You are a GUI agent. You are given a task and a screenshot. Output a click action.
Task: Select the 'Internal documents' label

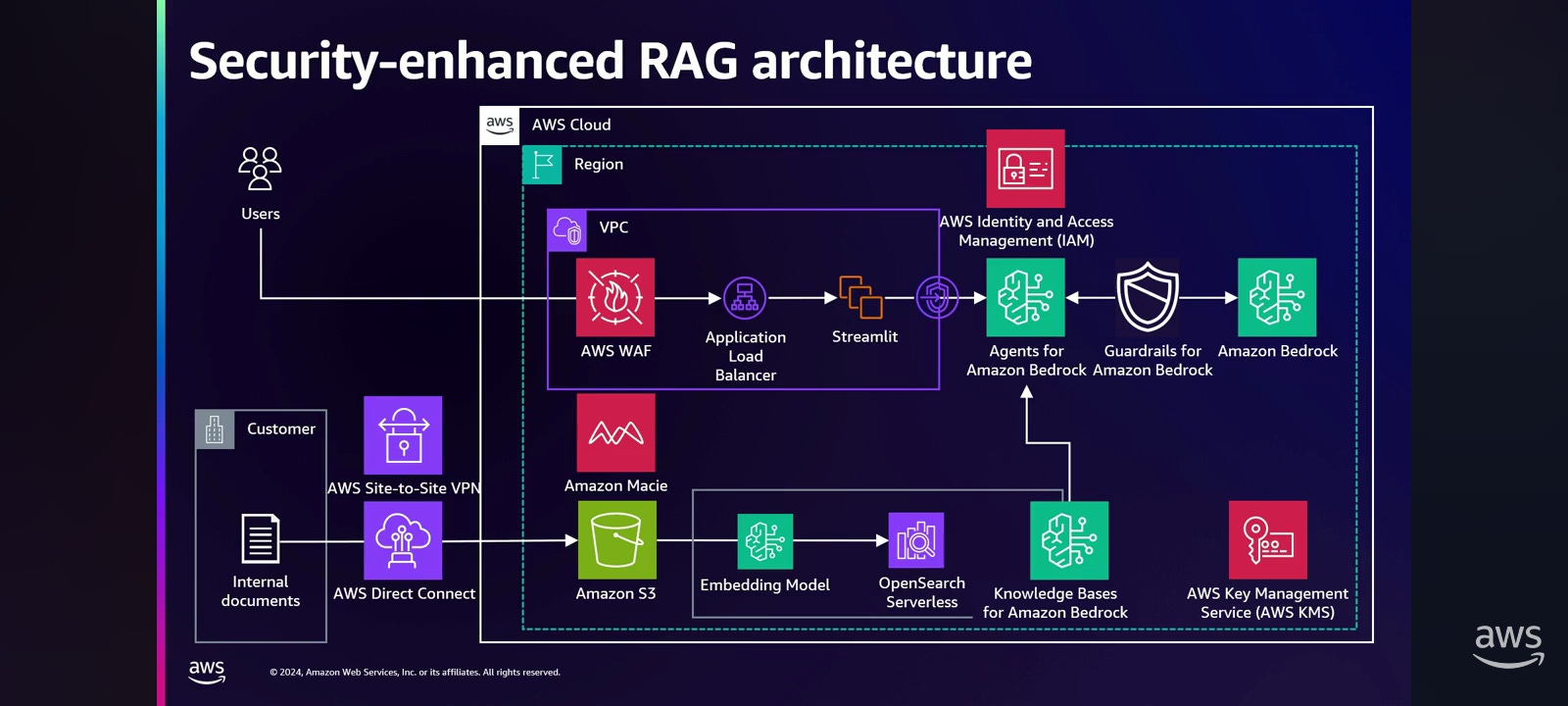click(x=261, y=591)
